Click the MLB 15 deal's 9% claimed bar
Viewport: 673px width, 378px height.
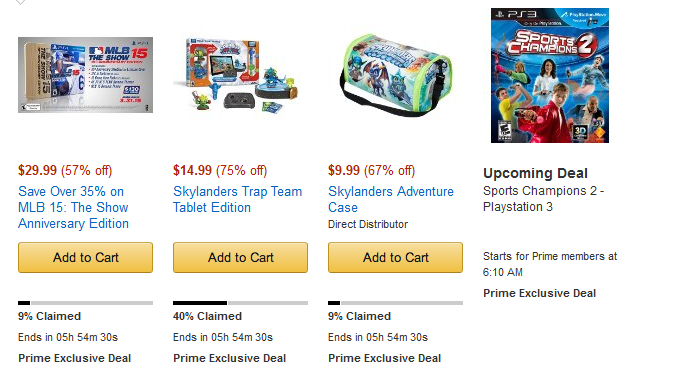(85, 303)
